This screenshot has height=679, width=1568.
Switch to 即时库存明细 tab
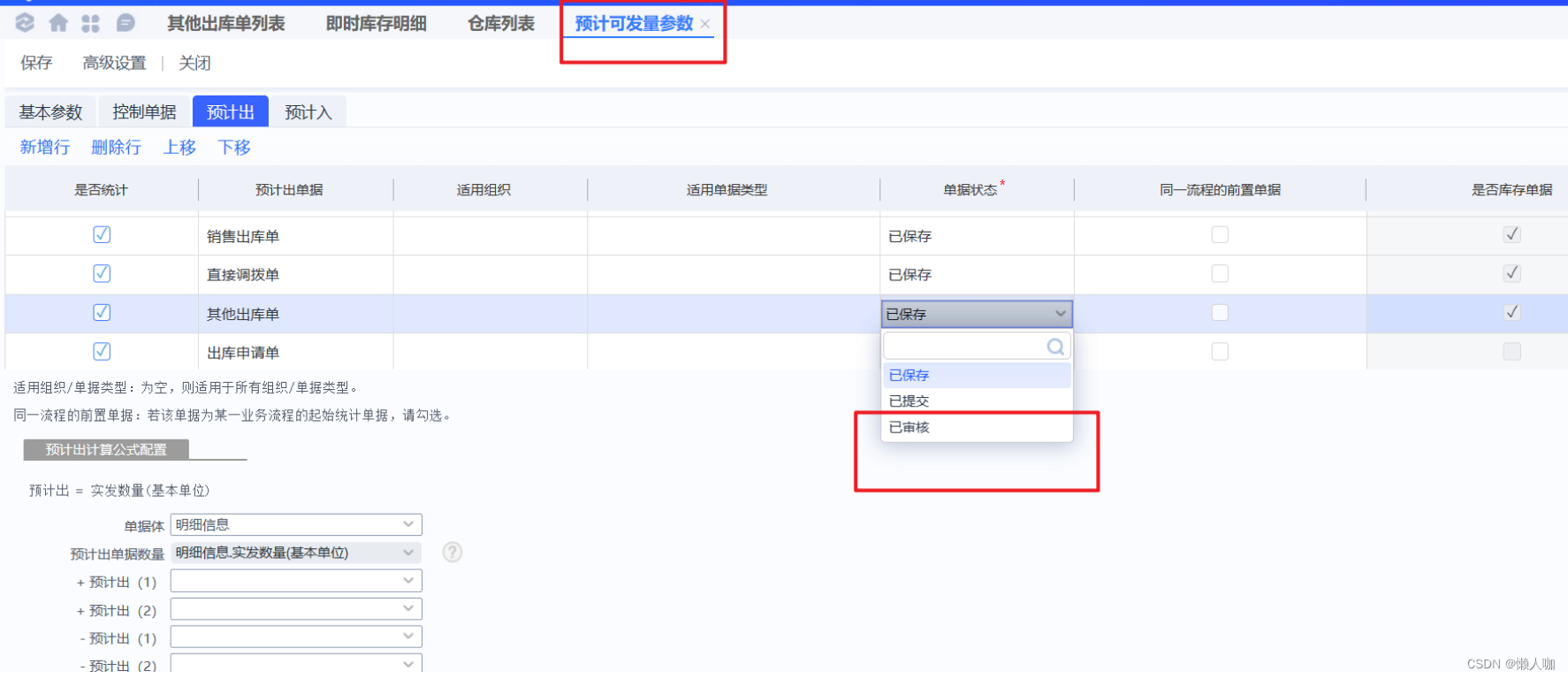[x=377, y=24]
